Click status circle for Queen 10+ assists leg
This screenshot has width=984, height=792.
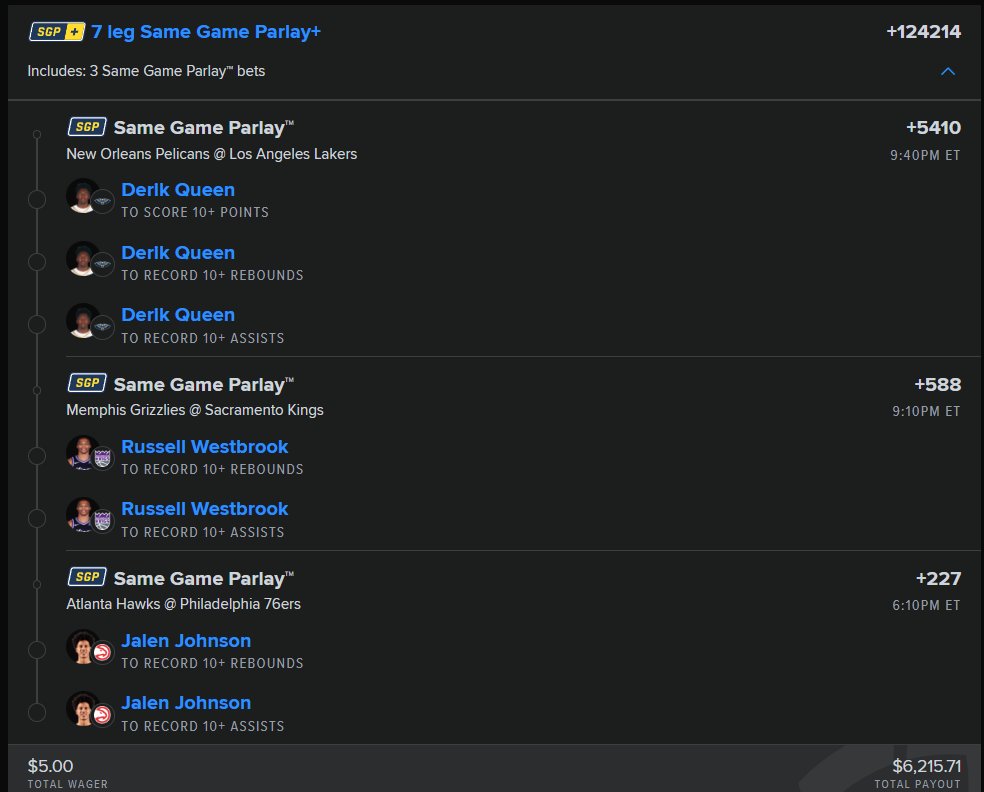pos(37,324)
